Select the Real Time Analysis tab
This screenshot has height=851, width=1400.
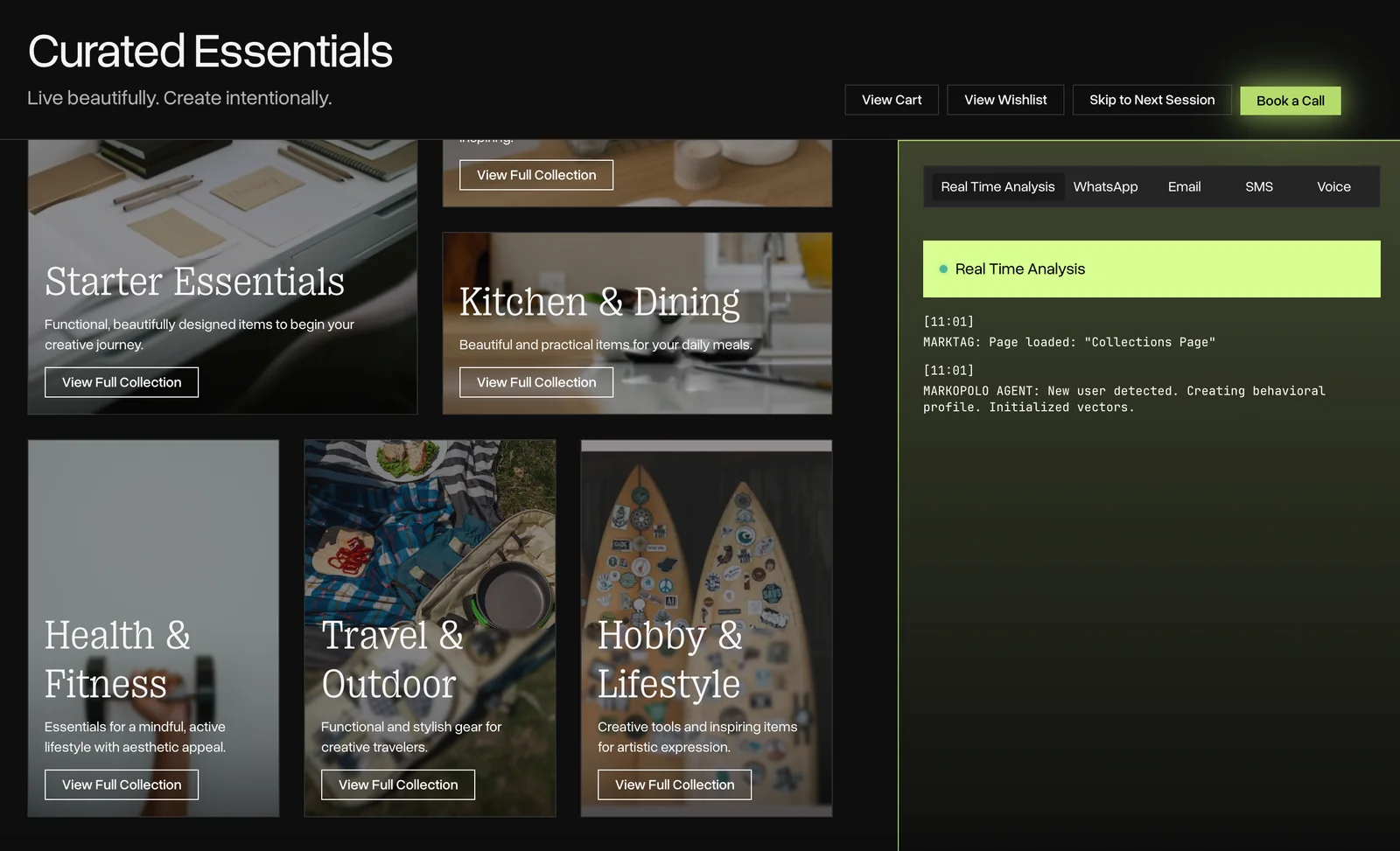[997, 187]
